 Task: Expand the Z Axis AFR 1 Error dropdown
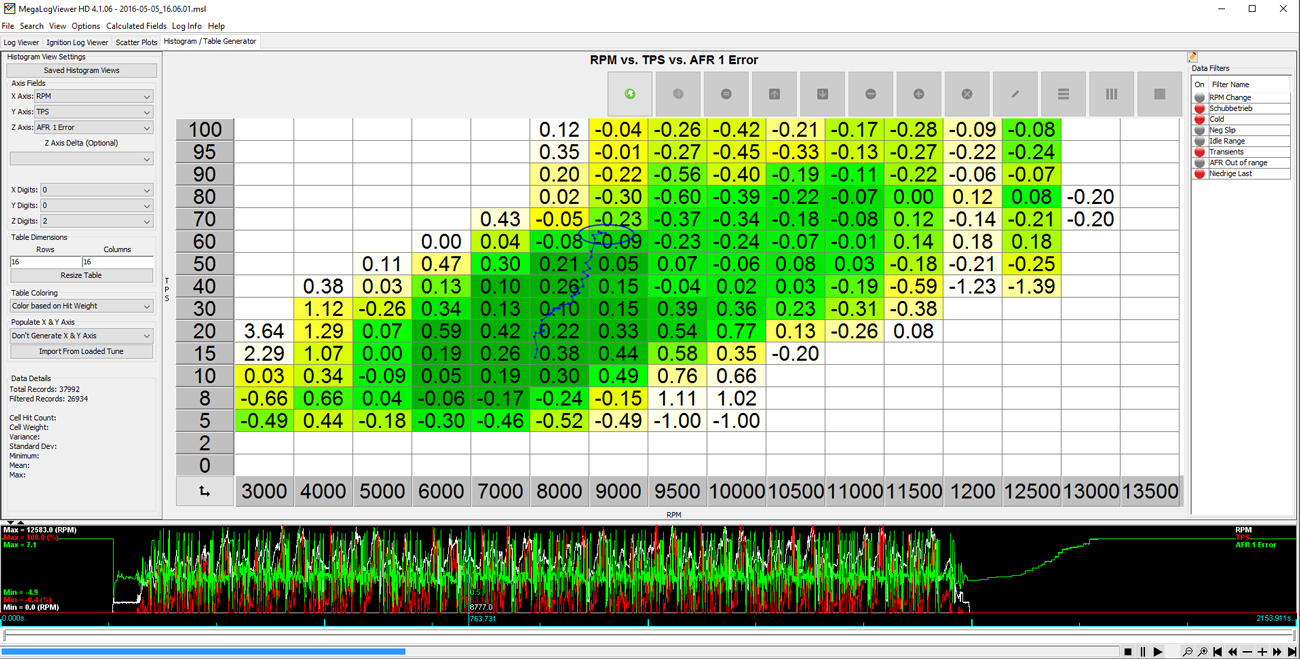[94, 128]
